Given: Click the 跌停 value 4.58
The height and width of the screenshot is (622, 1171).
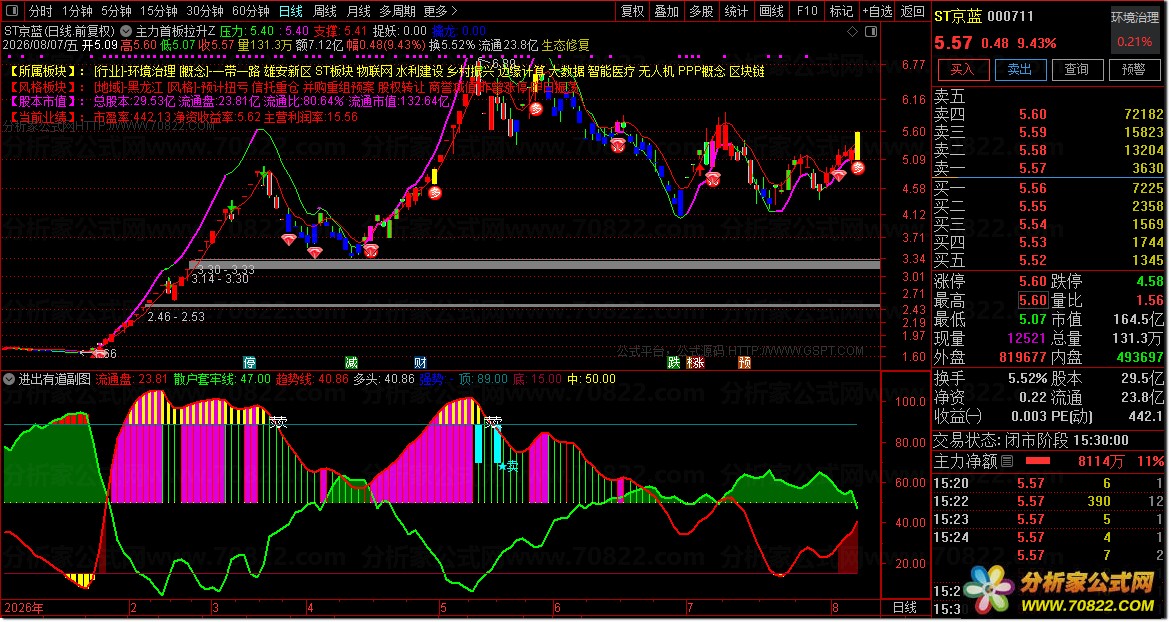Looking at the screenshot, I should [1149, 282].
